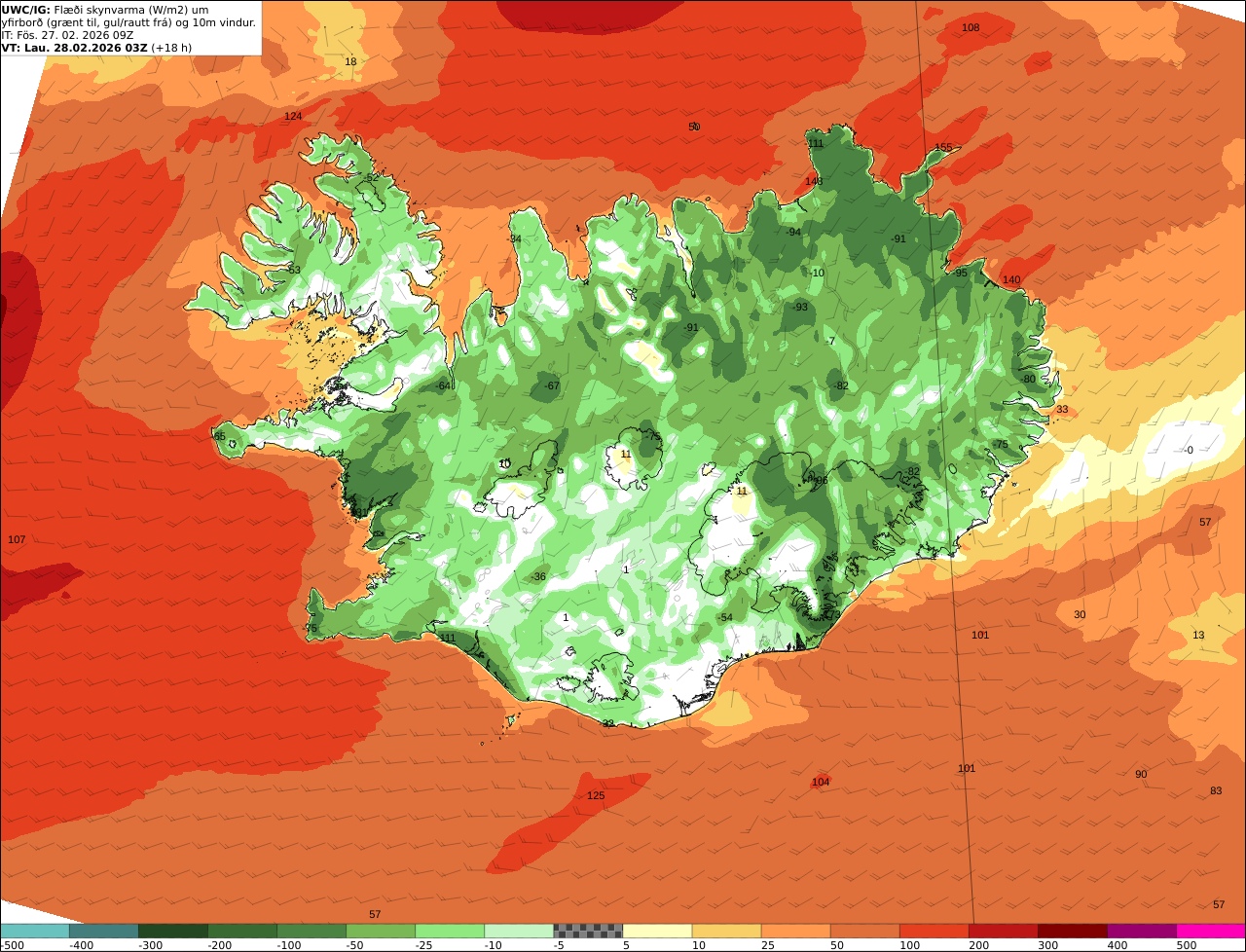Screen dimensions: 1246x952
Task: Click the map value '-7' in northeast Iceland
Action: 830,342
